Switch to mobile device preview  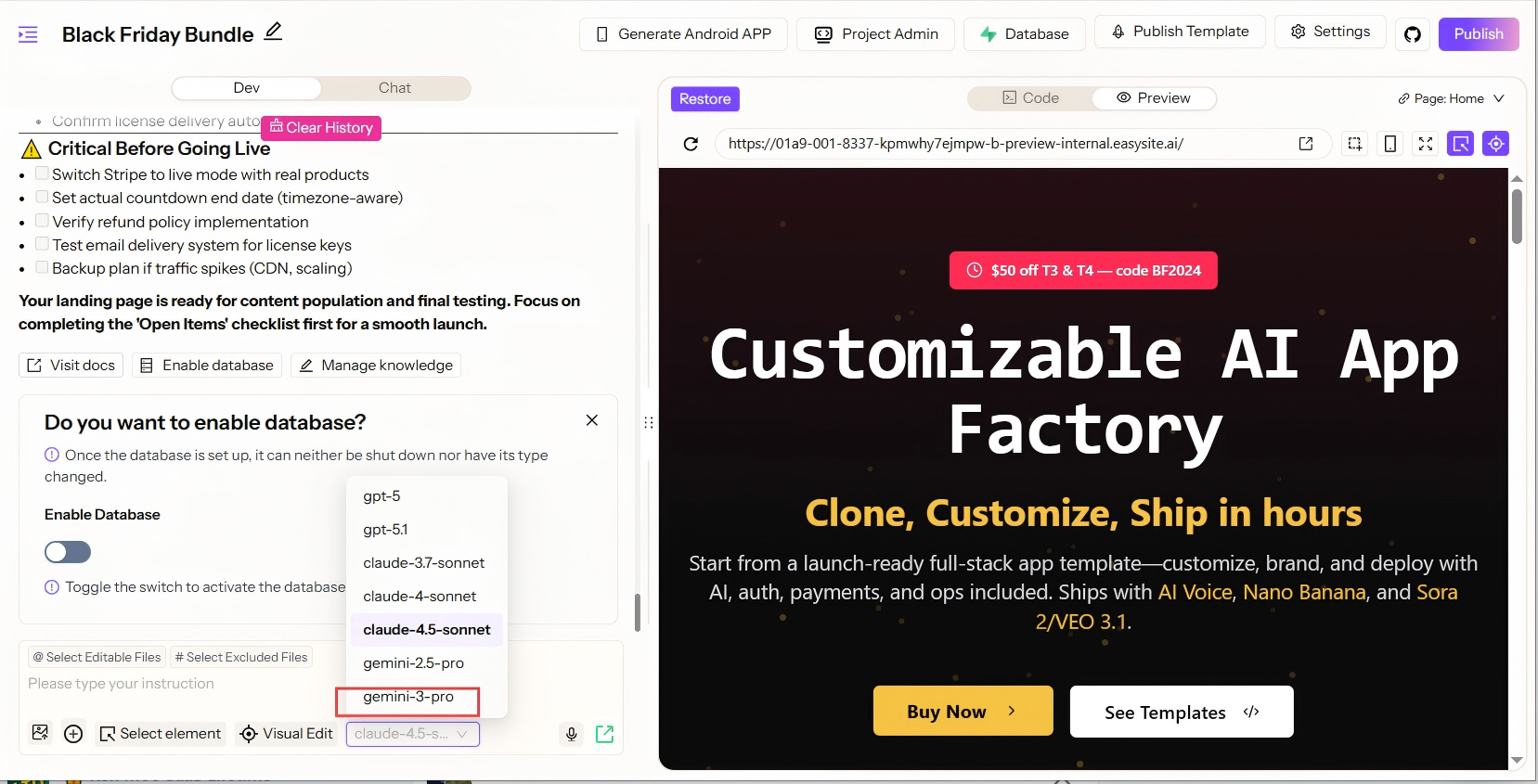pyautogui.click(x=1390, y=144)
